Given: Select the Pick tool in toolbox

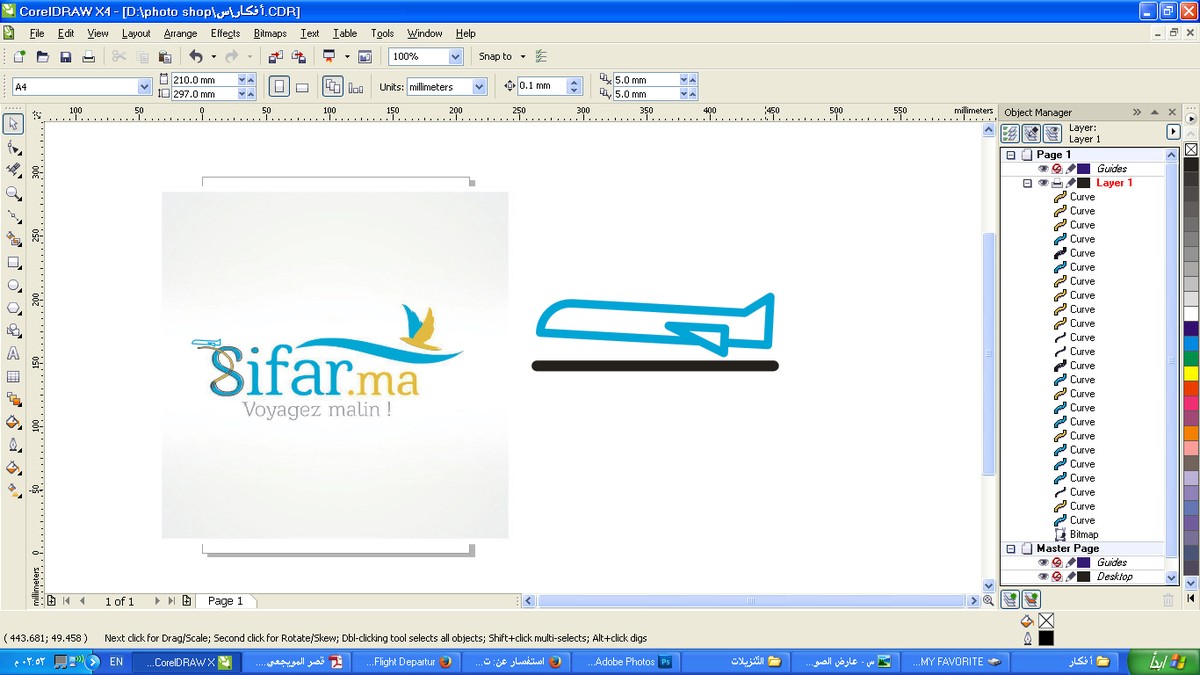Looking at the screenshot, I should [14, 124].
